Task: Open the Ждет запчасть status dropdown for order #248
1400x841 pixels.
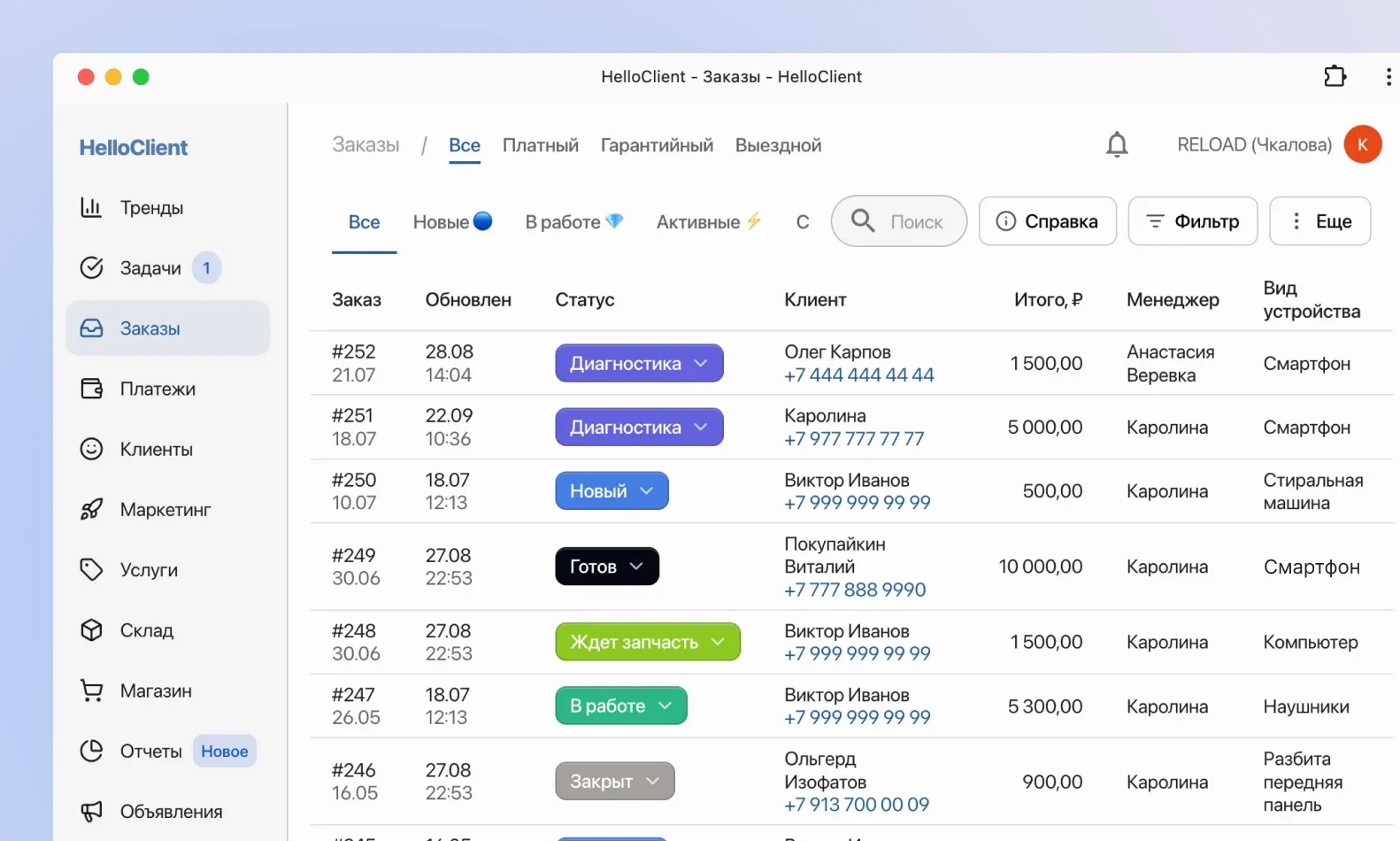Action: (x=648, y=642)
